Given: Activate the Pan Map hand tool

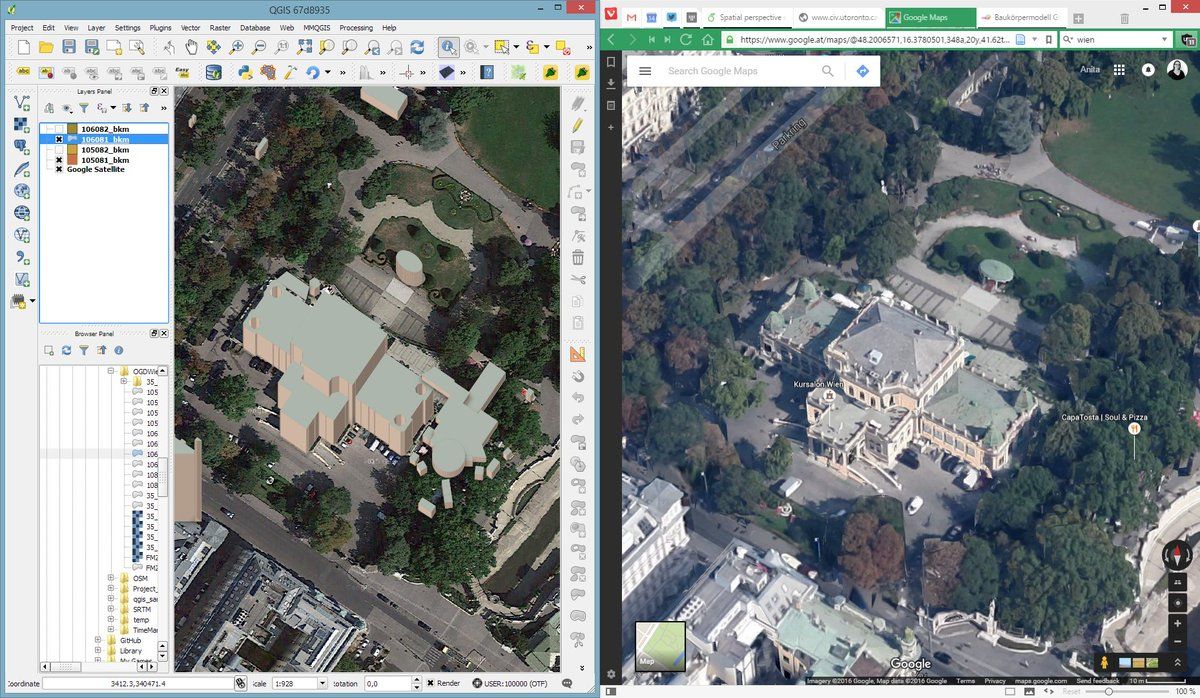Looking at the screenshot, I should tap(191, 47).
